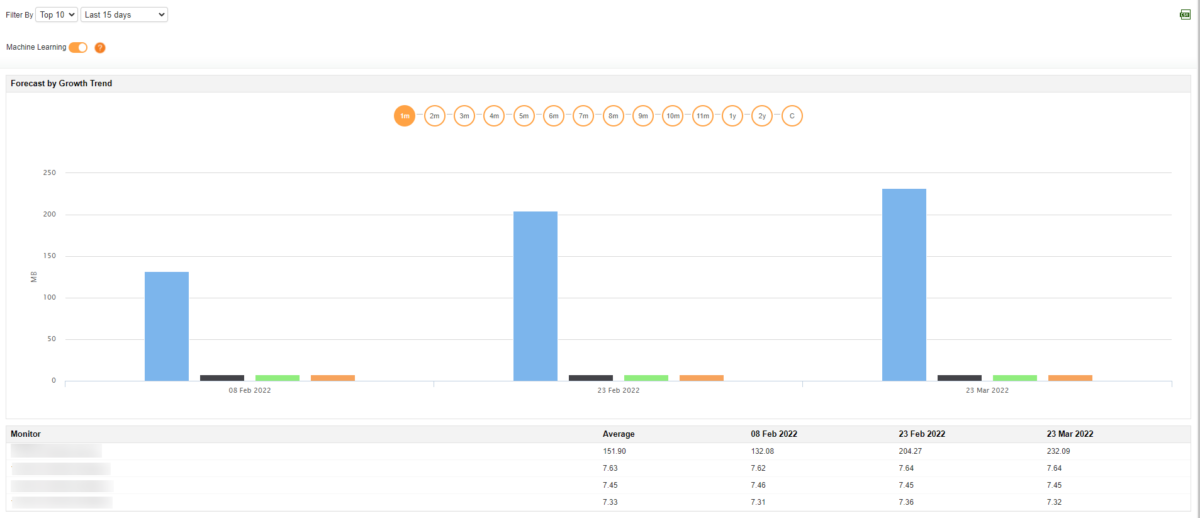Select the 5m forecast period
1200x518 pixels.
(x=524, y=116)
